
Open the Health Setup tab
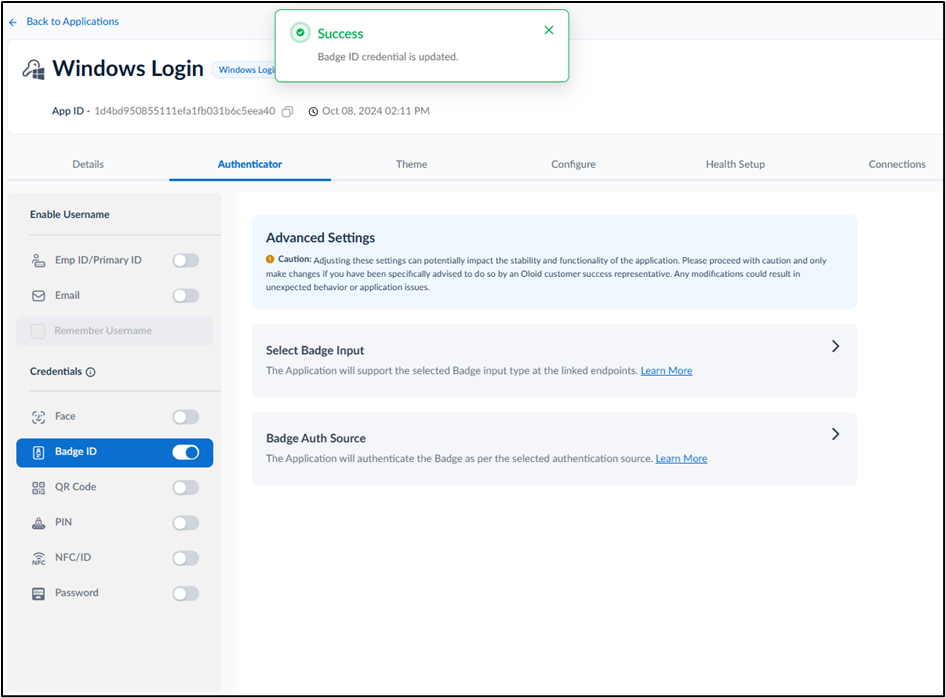(x=735, y=164)
